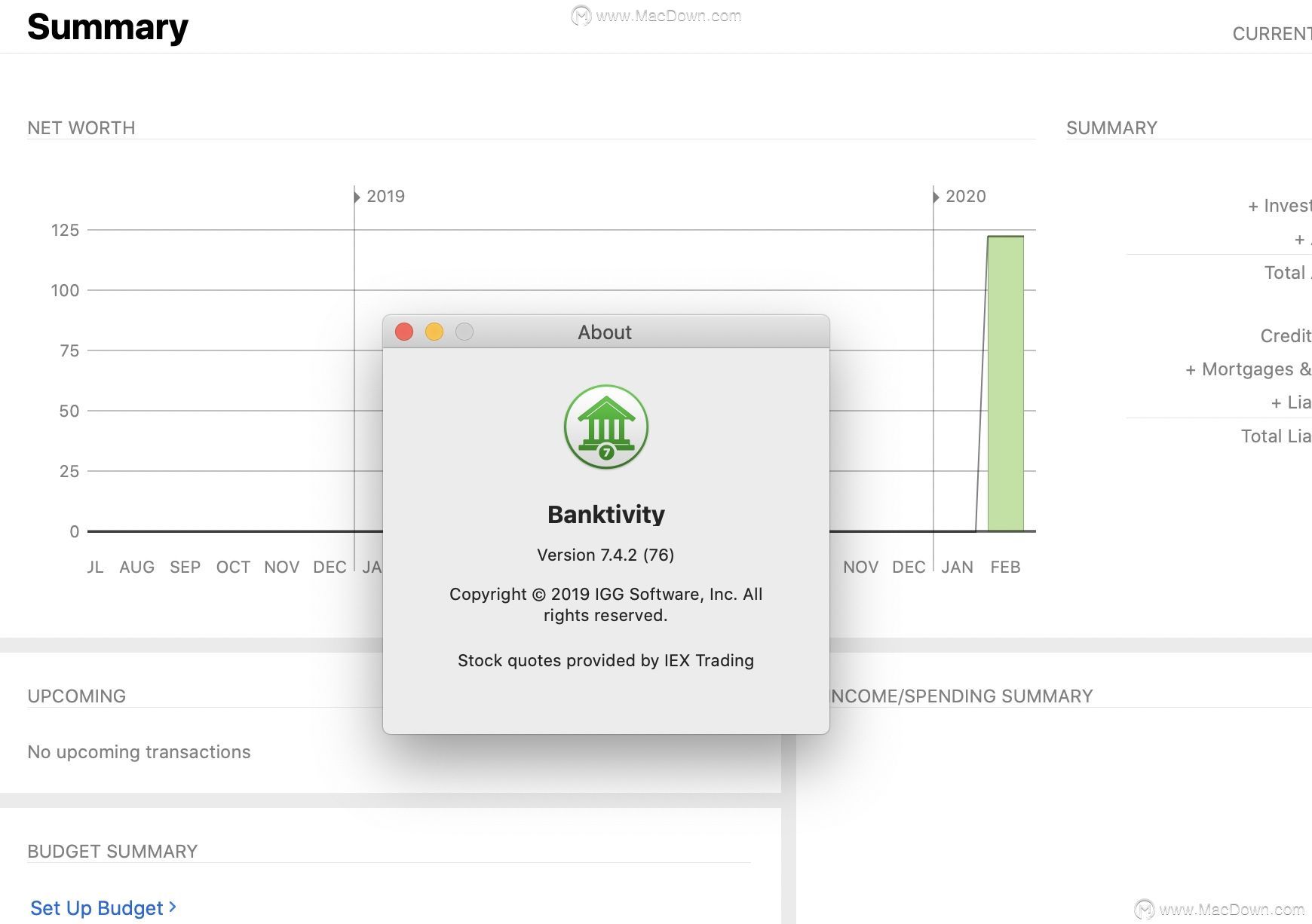This screenshot has height=924, width=1312.
Task: Click the 50 value on y-axis
Action: tap(69, 412)
